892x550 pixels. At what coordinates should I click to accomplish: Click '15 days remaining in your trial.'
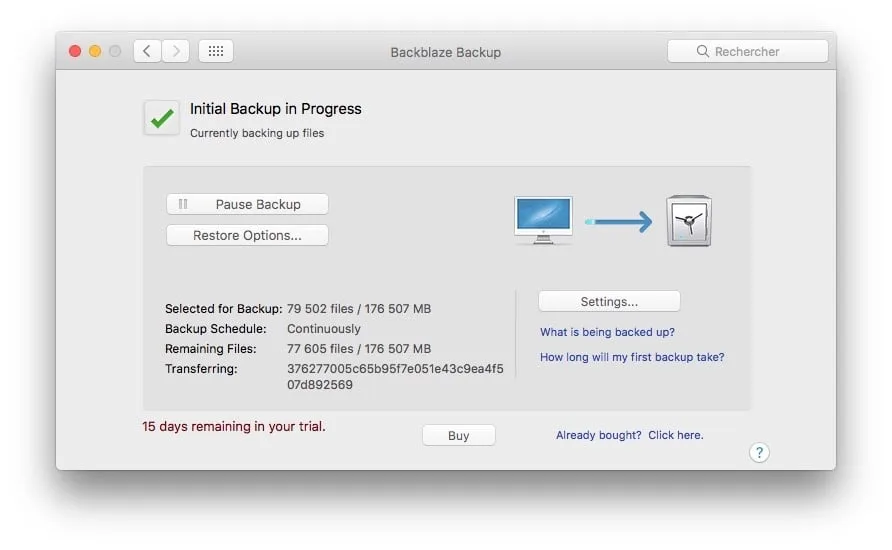(x=234, y=427)
